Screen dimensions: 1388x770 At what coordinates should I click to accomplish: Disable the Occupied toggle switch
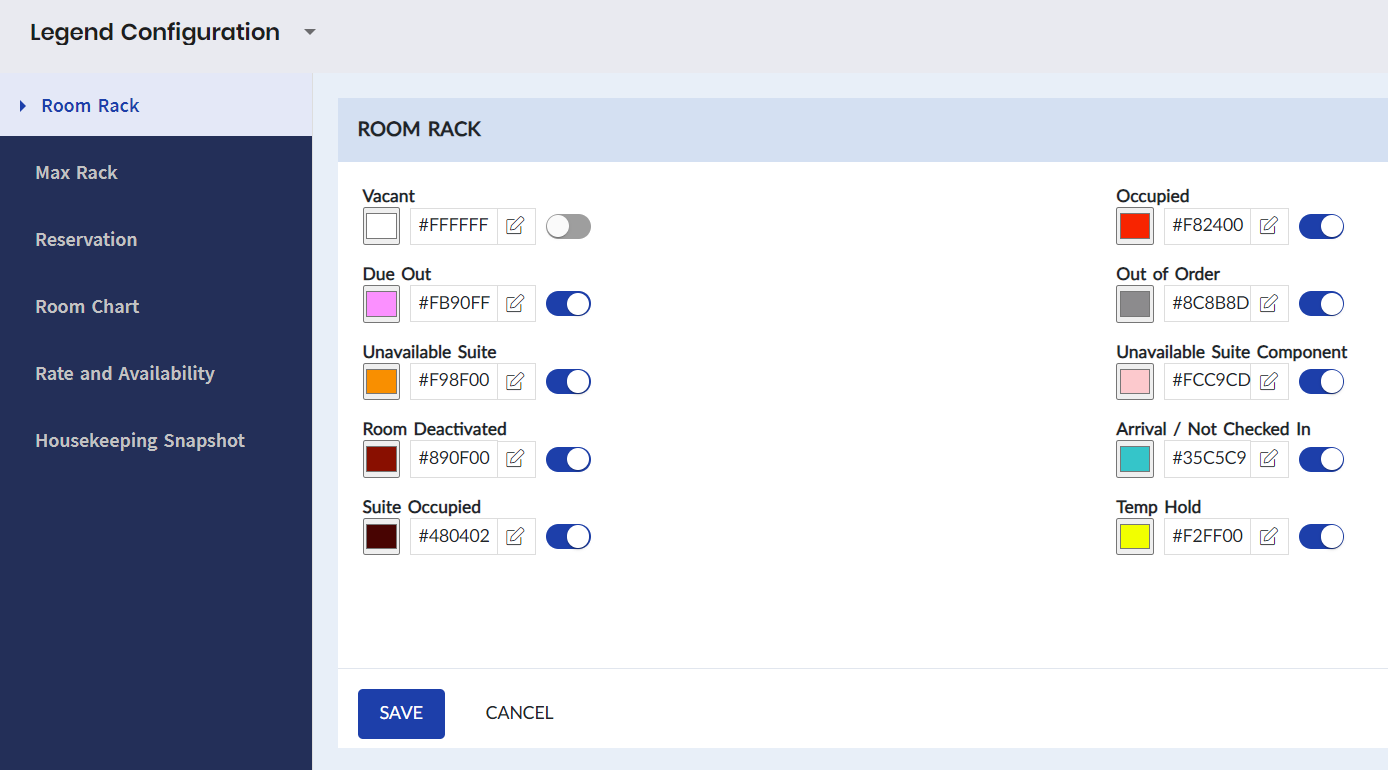click(x=1321, y=226)
